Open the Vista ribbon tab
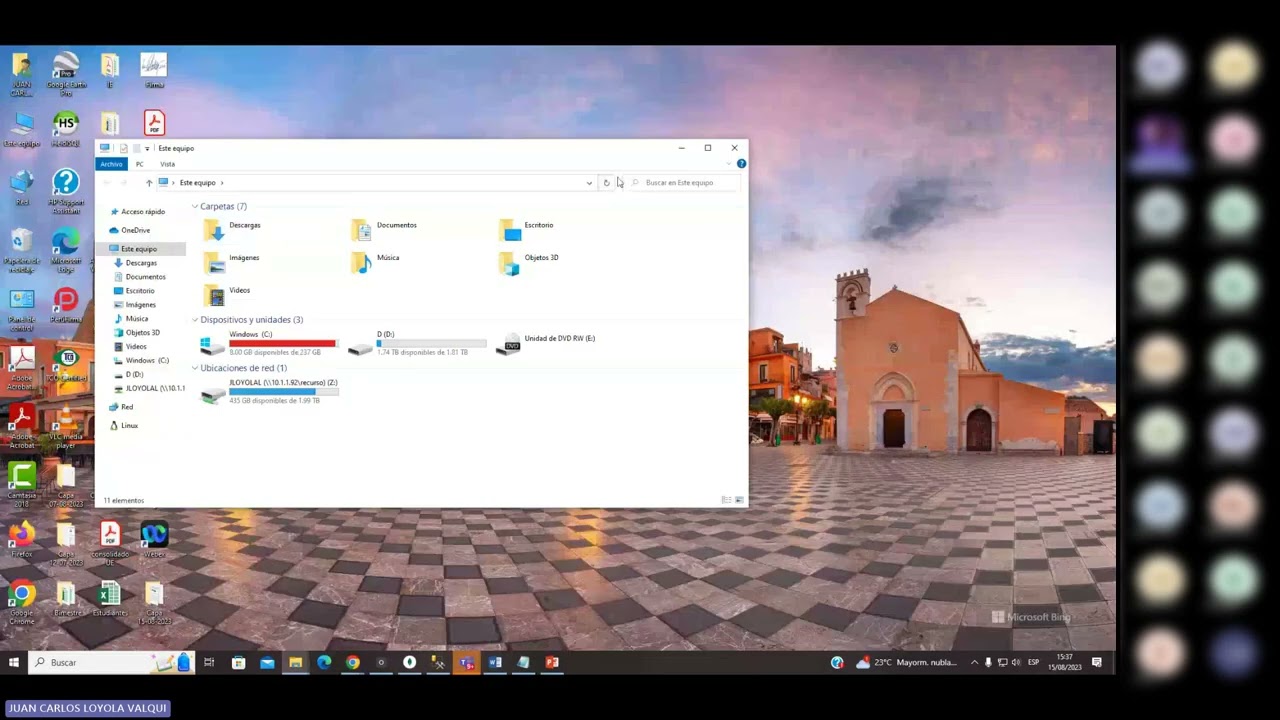This screenshot has width=1280, height=720. click(167, 164)
